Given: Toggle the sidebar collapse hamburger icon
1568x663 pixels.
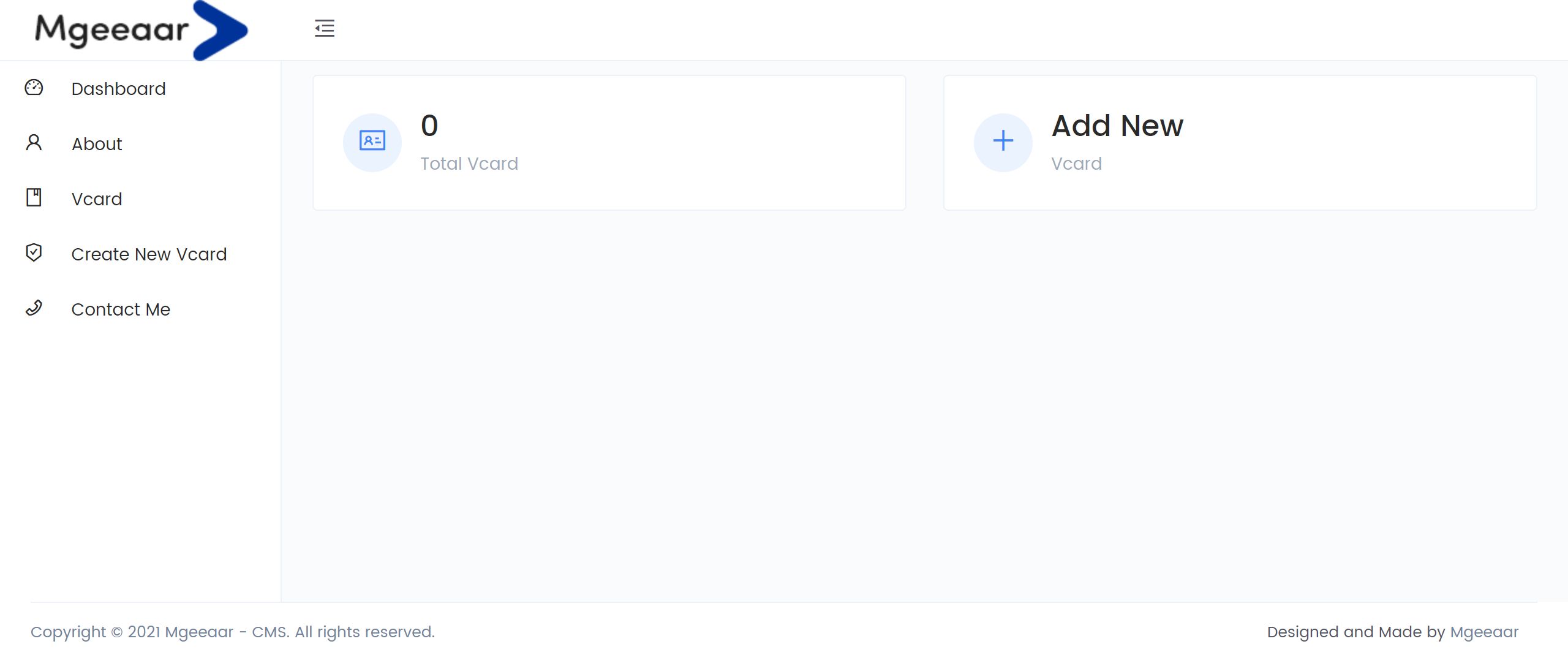Looking at the screenshot, I should 324,28.
